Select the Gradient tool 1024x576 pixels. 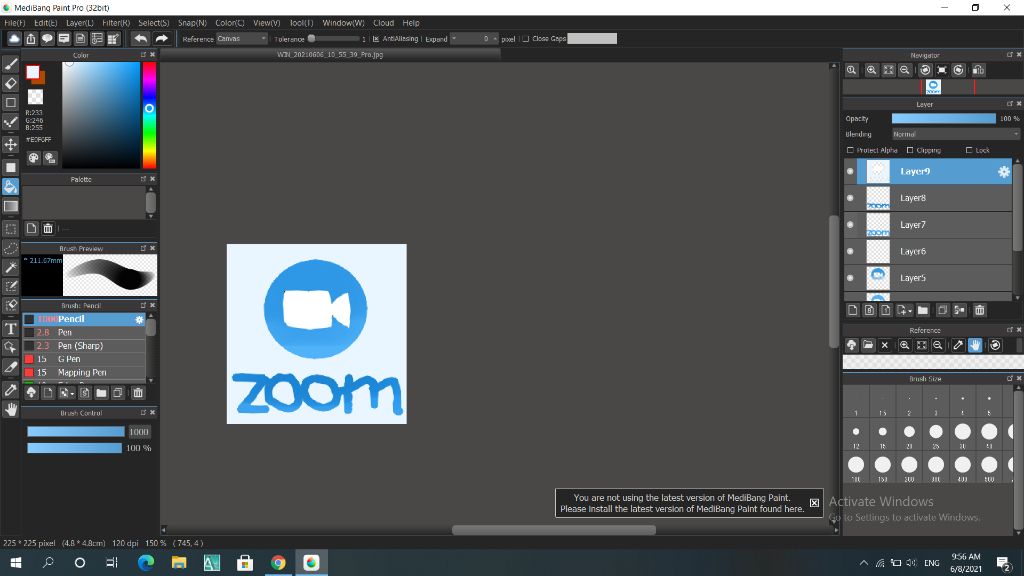(10, 206)
